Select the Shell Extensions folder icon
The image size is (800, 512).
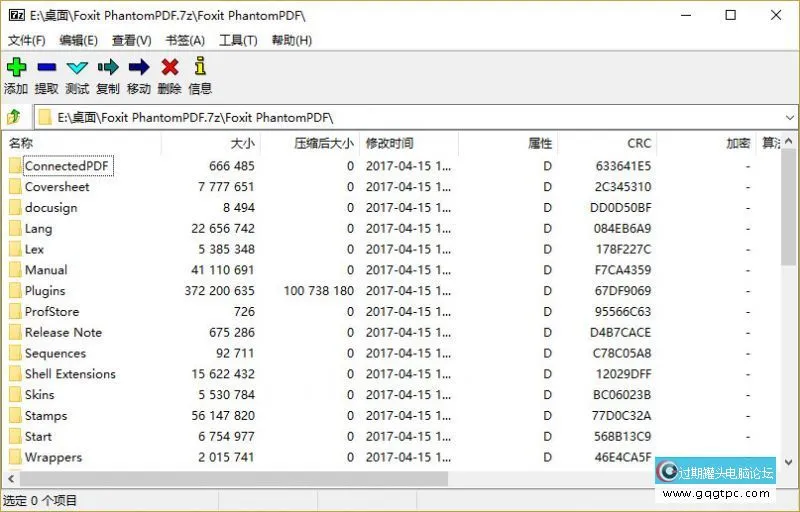(15, 374)
